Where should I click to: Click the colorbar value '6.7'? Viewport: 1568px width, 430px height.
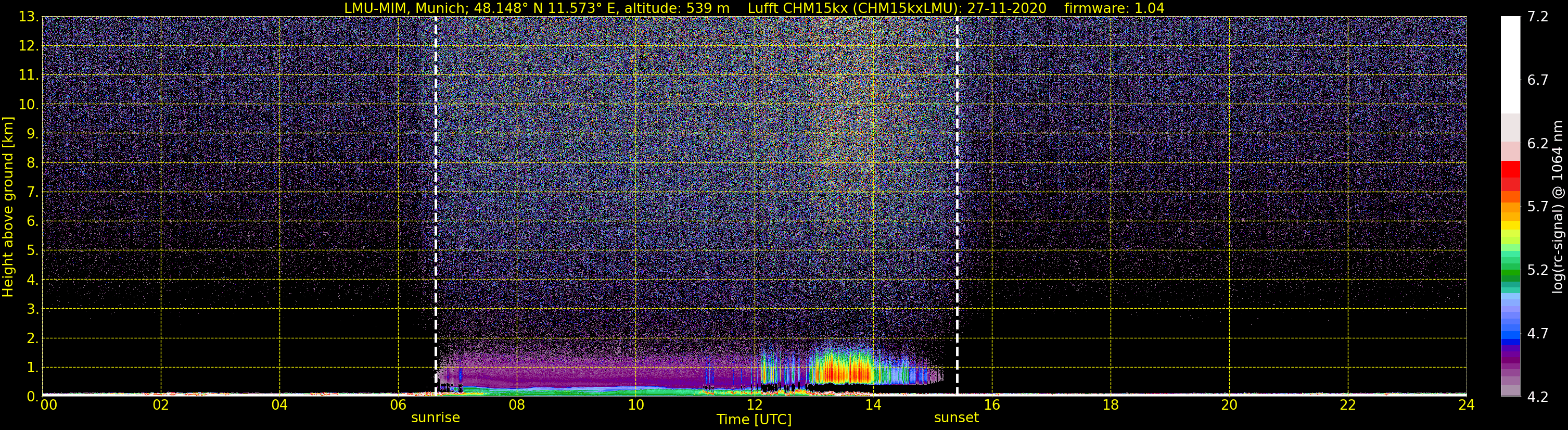(1538, 80)
